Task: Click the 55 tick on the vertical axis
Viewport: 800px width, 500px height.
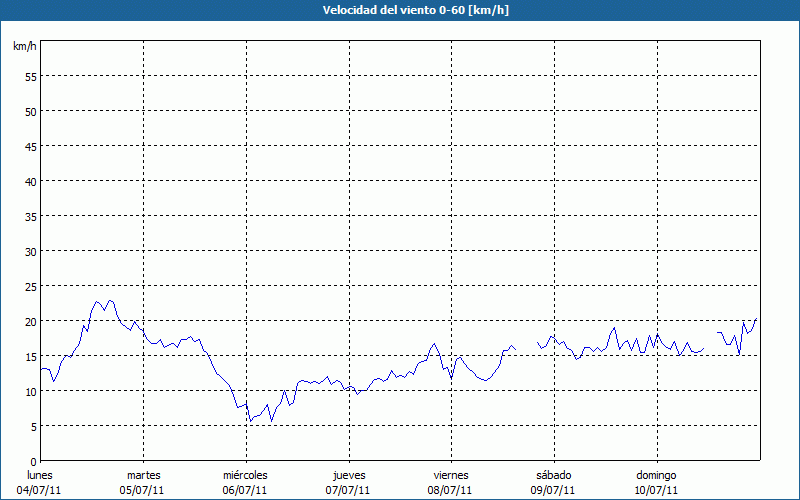Action: pyautogui.click(x=30, y=76)
